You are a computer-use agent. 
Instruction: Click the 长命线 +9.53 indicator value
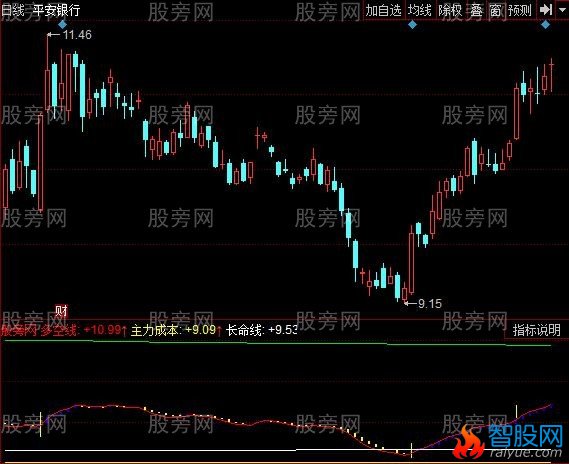(262, 330)
